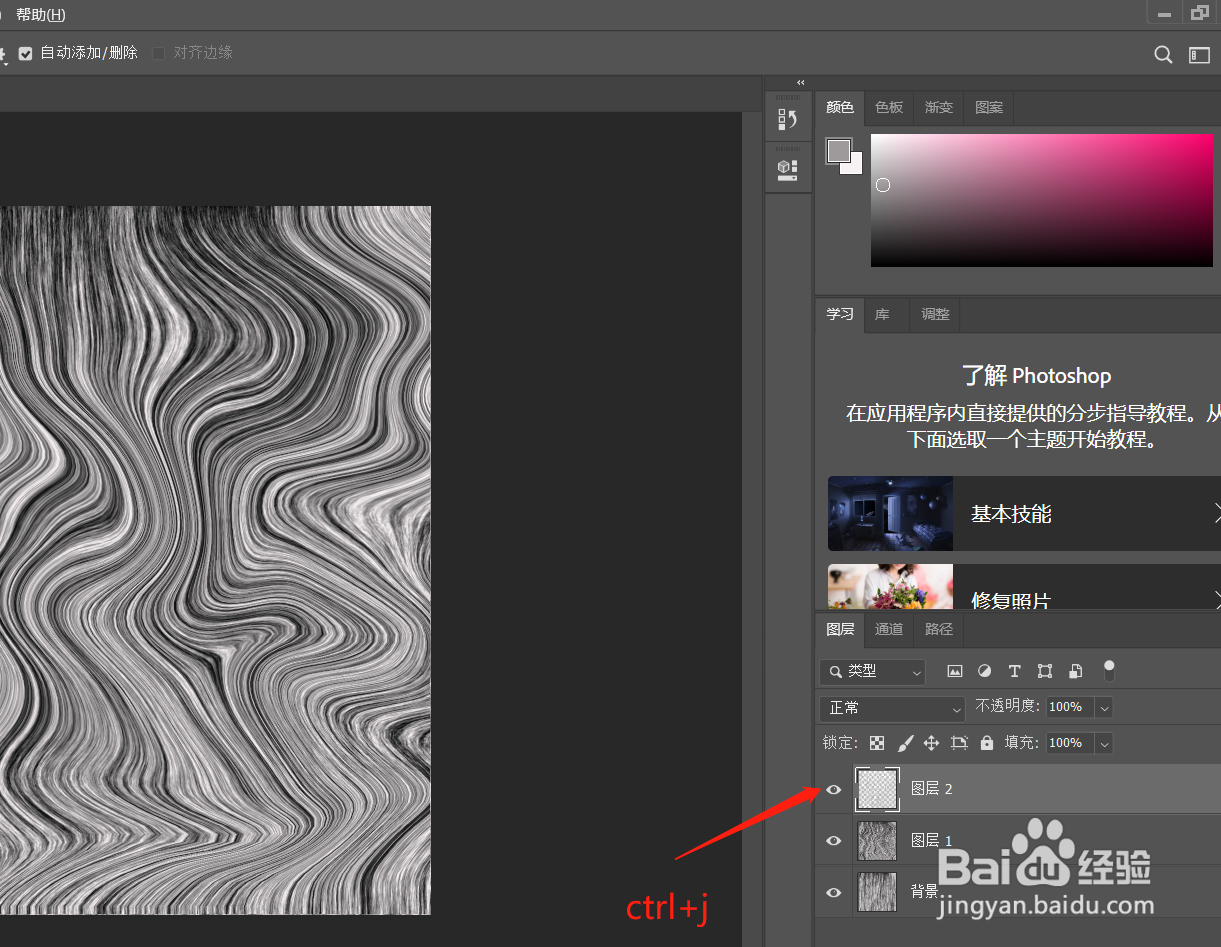Lock transparent pixels checkerboard icon
The image size is (1221, 947).
click(x=877, y=743)
